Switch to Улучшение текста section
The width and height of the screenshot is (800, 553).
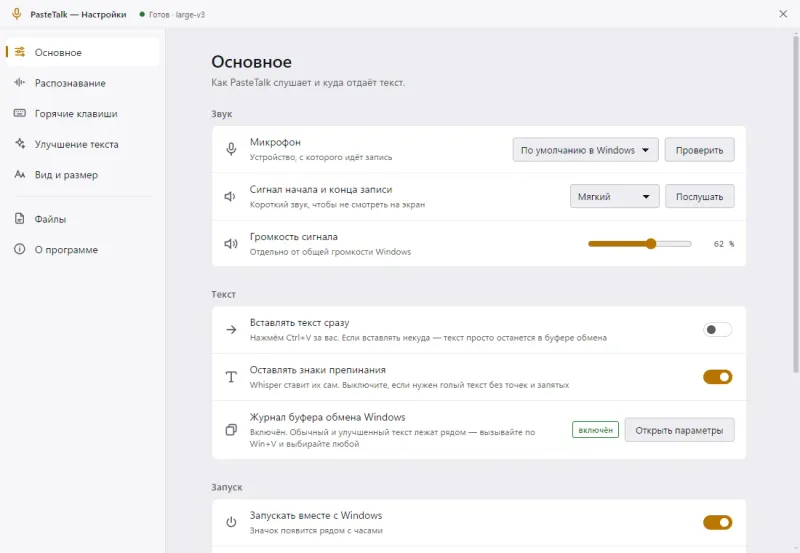pos(83,144)
